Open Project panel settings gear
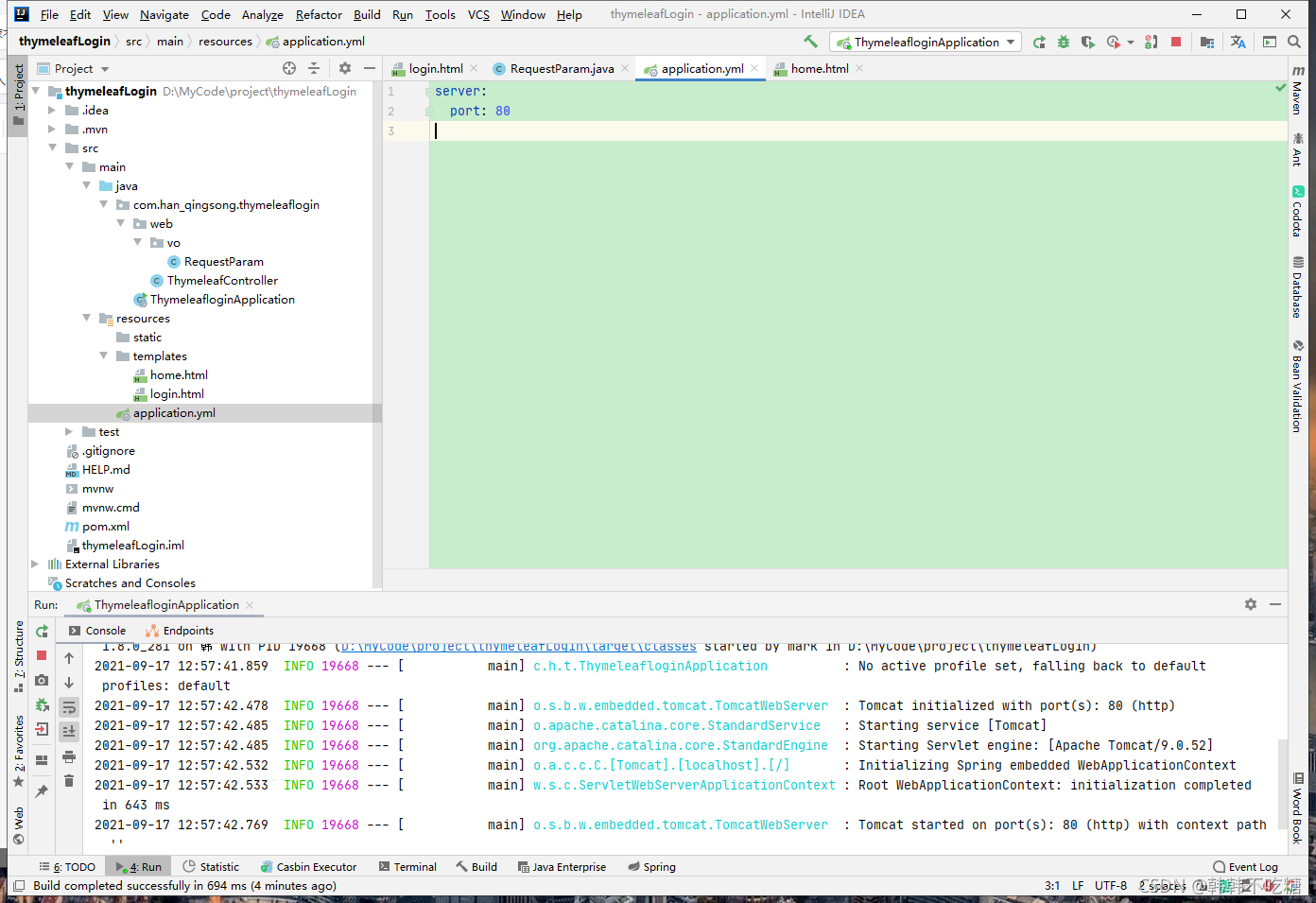This screenshot has height=903, width=1316. pos(345,68)
